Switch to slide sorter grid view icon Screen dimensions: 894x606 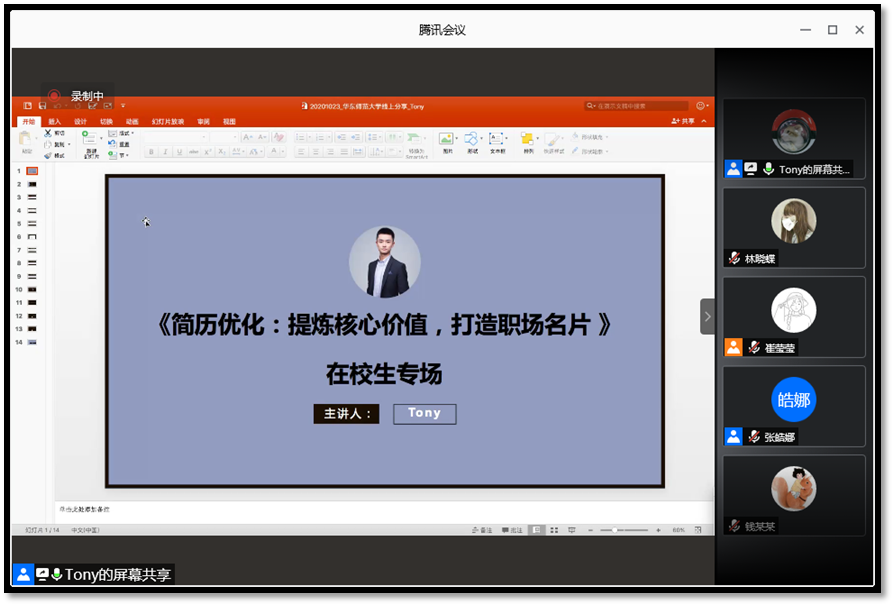pos(554,529)
